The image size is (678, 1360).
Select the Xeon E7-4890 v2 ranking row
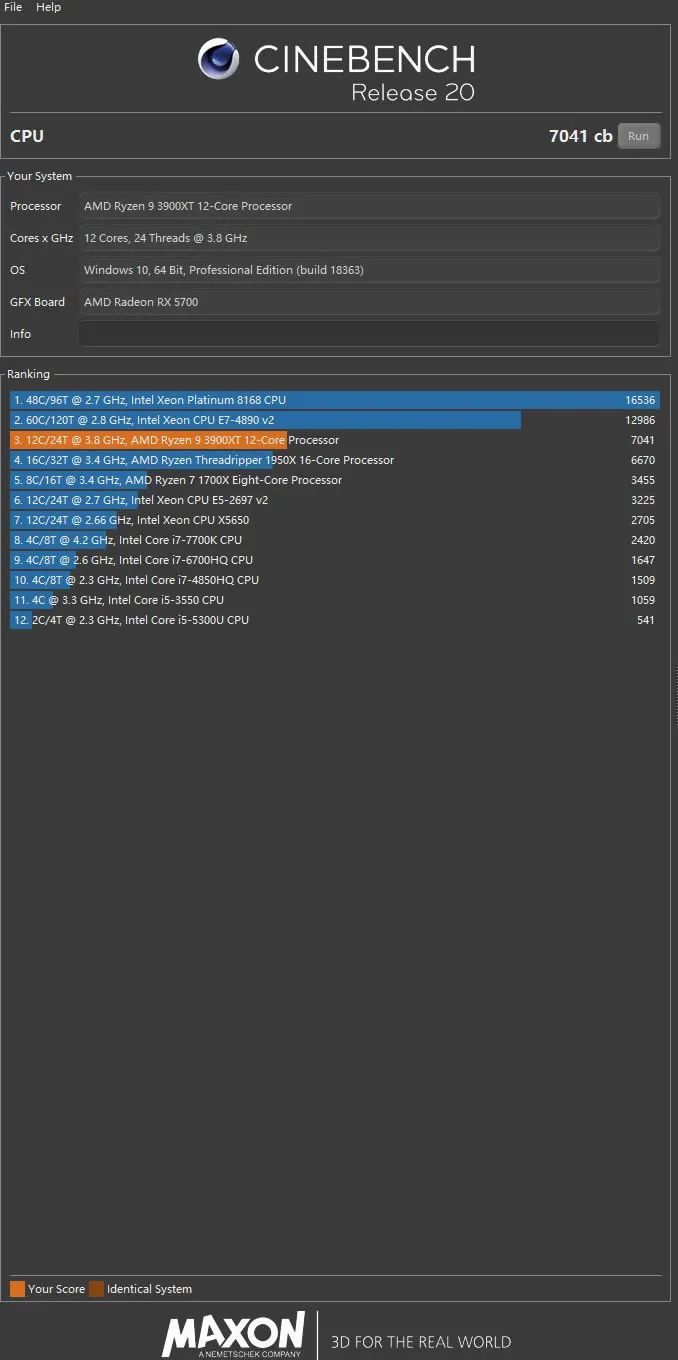[334, 420]
